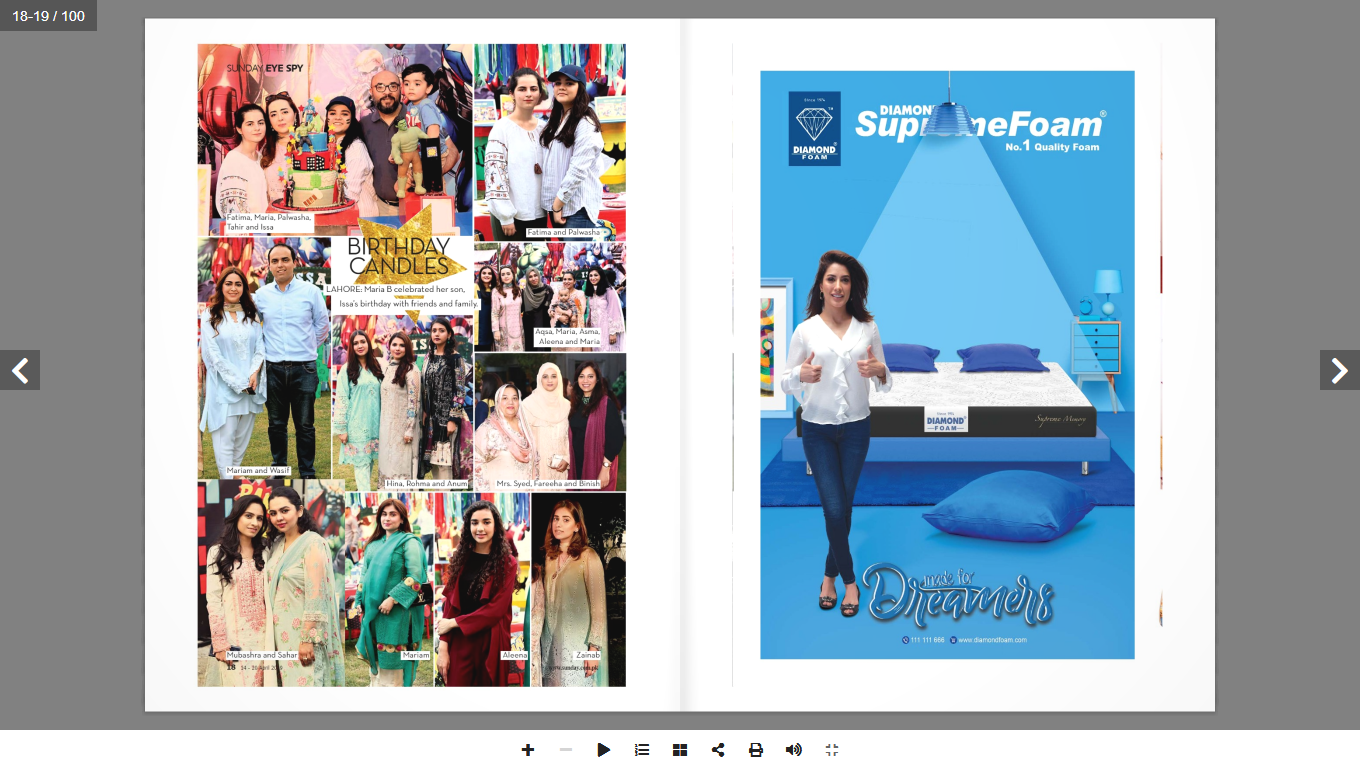Zoom in with the plus icon
This screenshot has width=1360, height=768.
click(528, 750)
